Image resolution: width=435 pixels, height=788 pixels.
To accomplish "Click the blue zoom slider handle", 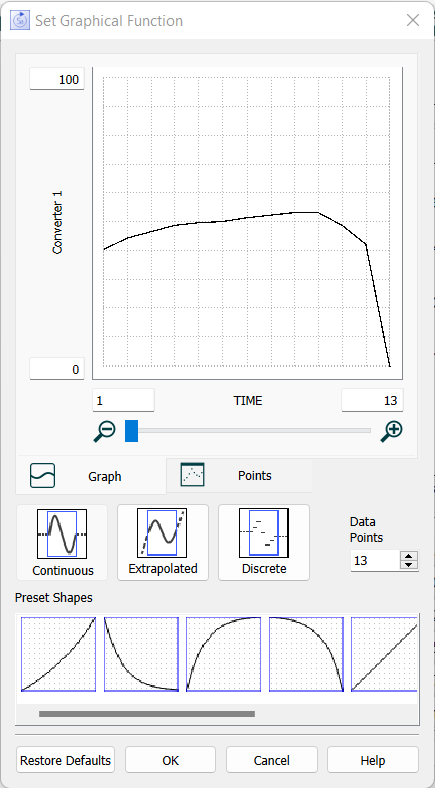I will coord(131,431).
